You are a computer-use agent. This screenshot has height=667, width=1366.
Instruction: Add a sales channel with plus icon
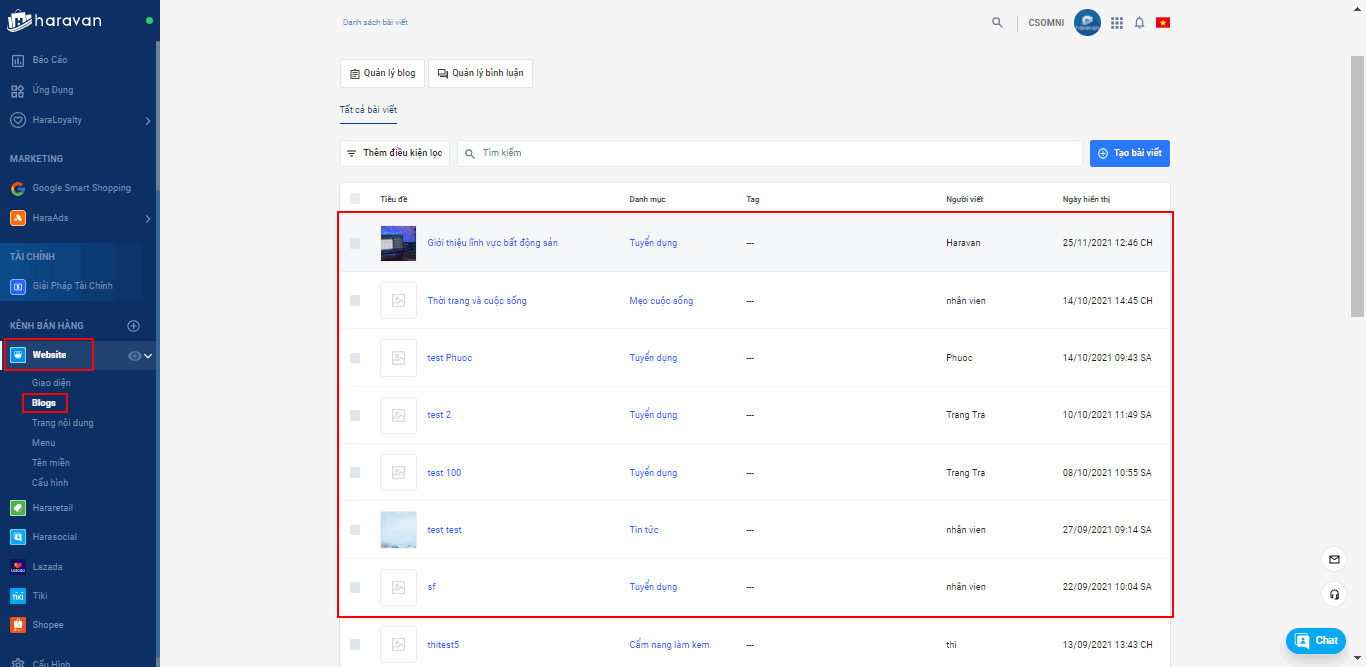pyautogui.click(x=133, y=326)
